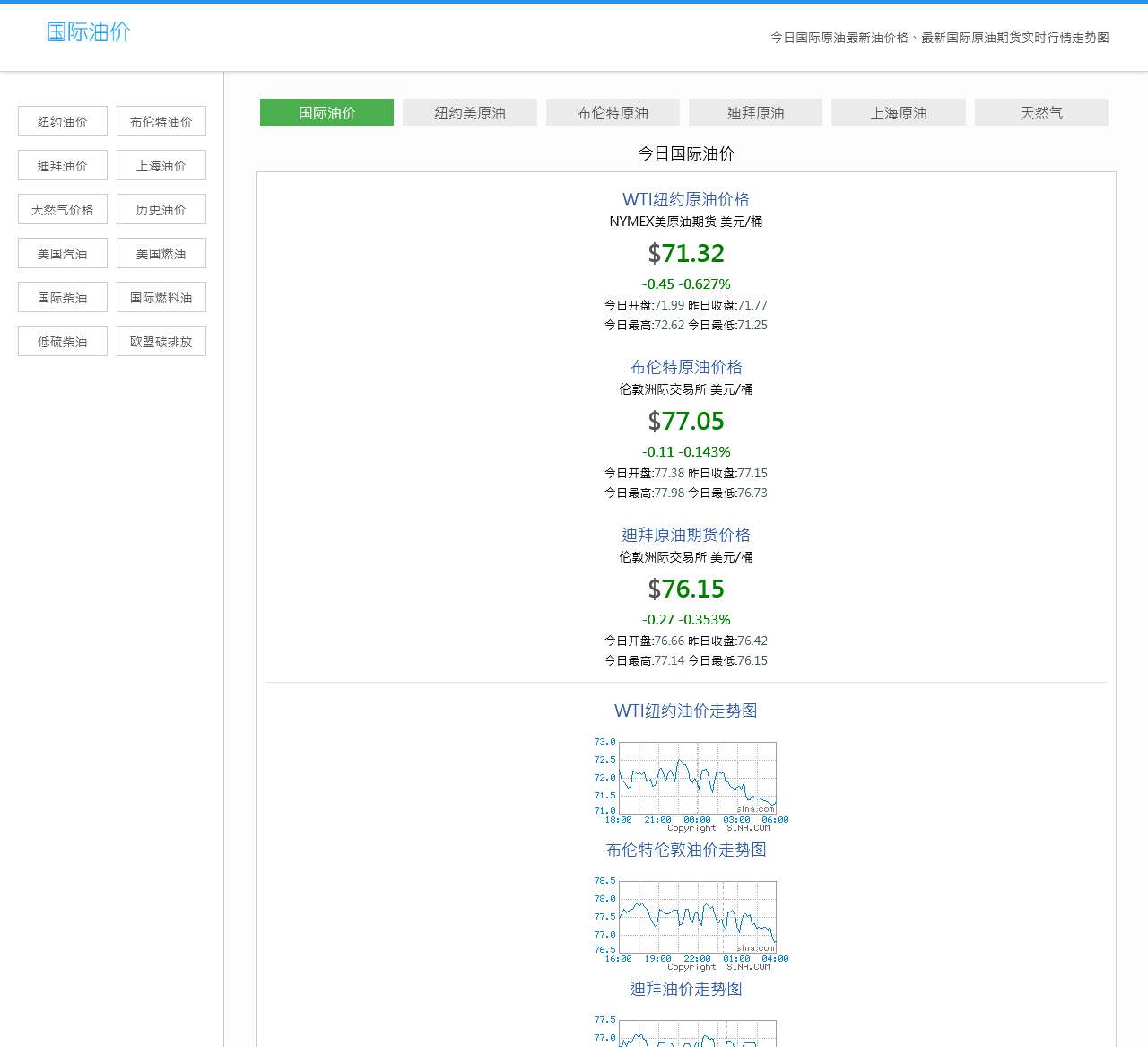Image resolution: width=1148 pixels, height=1047 pixels.
Task: Switch to the 天然气 tab
Action: point(1040,113)
